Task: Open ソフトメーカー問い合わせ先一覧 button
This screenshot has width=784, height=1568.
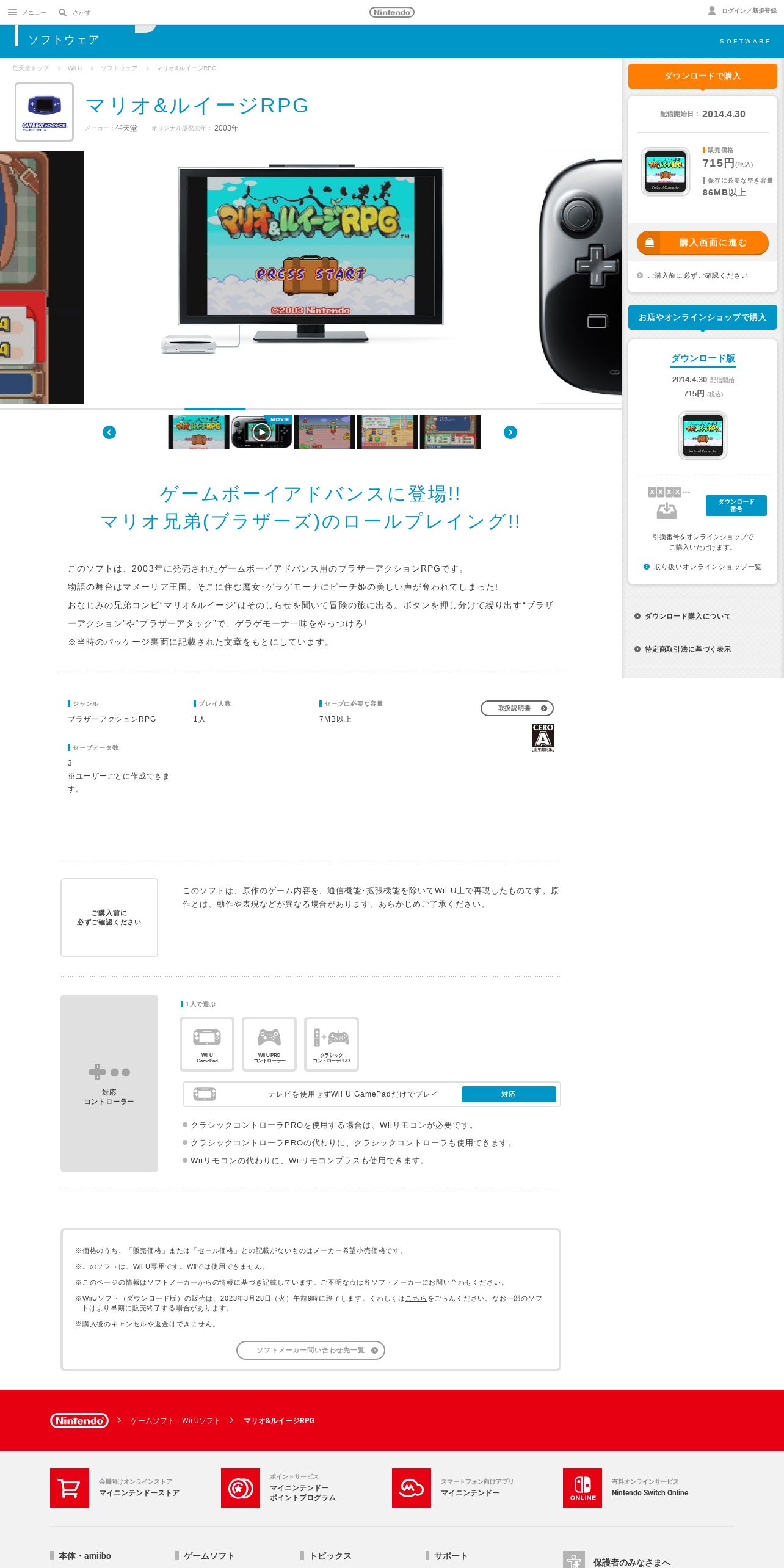Action: pyautogui.click(x=311, y=1350)
